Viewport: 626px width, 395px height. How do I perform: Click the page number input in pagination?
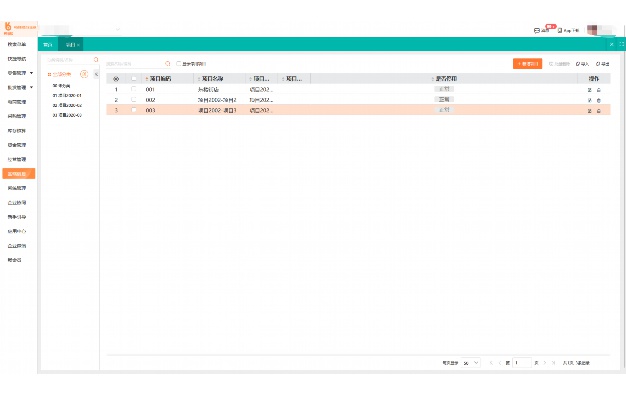(x=522, y=363)
